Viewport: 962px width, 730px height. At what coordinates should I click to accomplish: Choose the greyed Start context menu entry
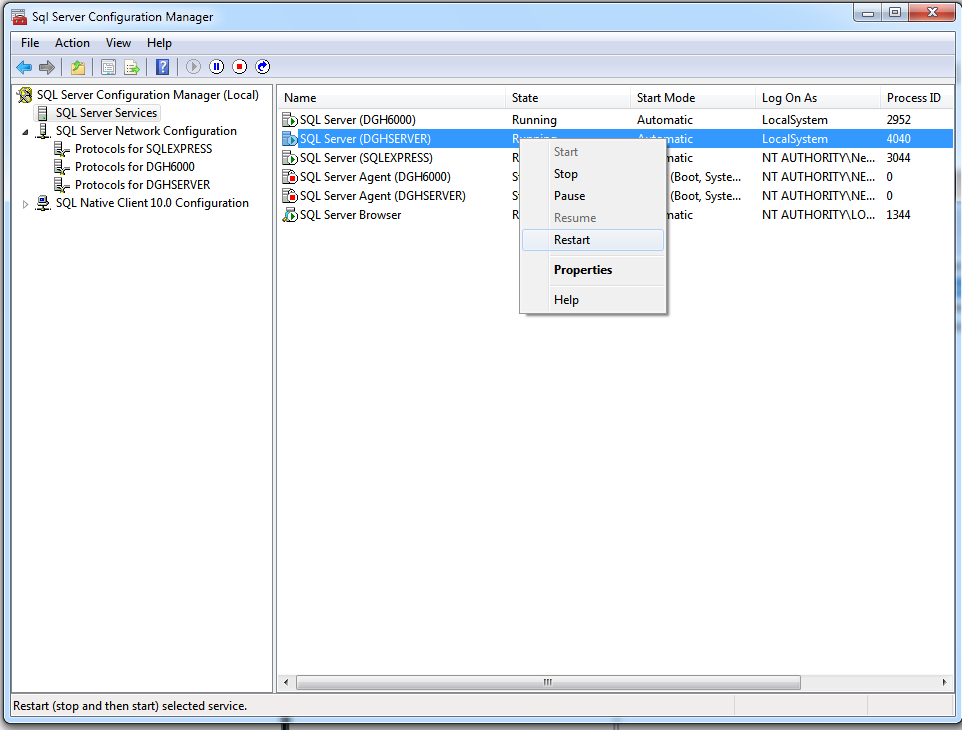pyautogui.click(x=593, y=152)
